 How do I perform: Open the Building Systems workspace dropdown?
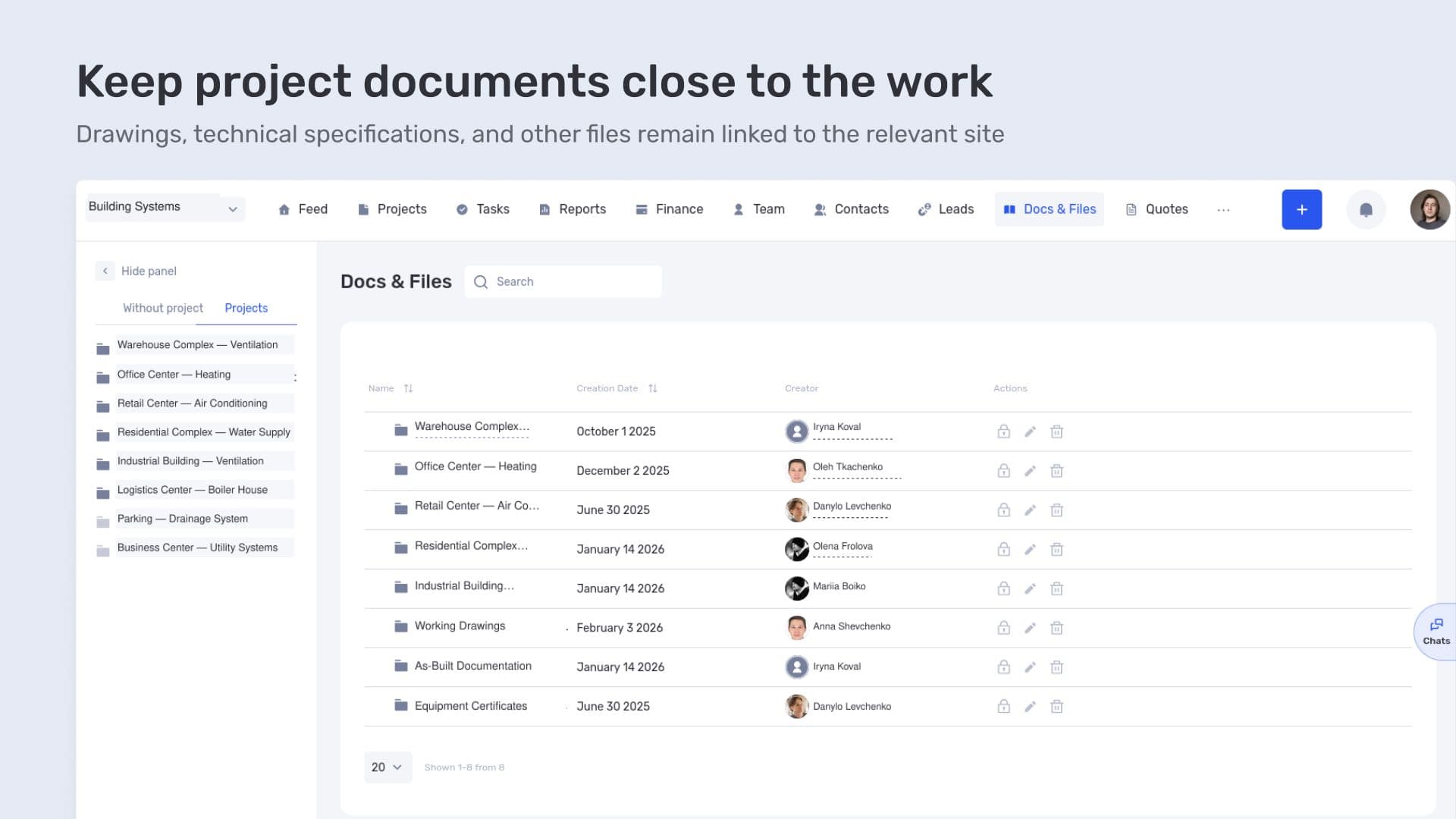point(165,208)
